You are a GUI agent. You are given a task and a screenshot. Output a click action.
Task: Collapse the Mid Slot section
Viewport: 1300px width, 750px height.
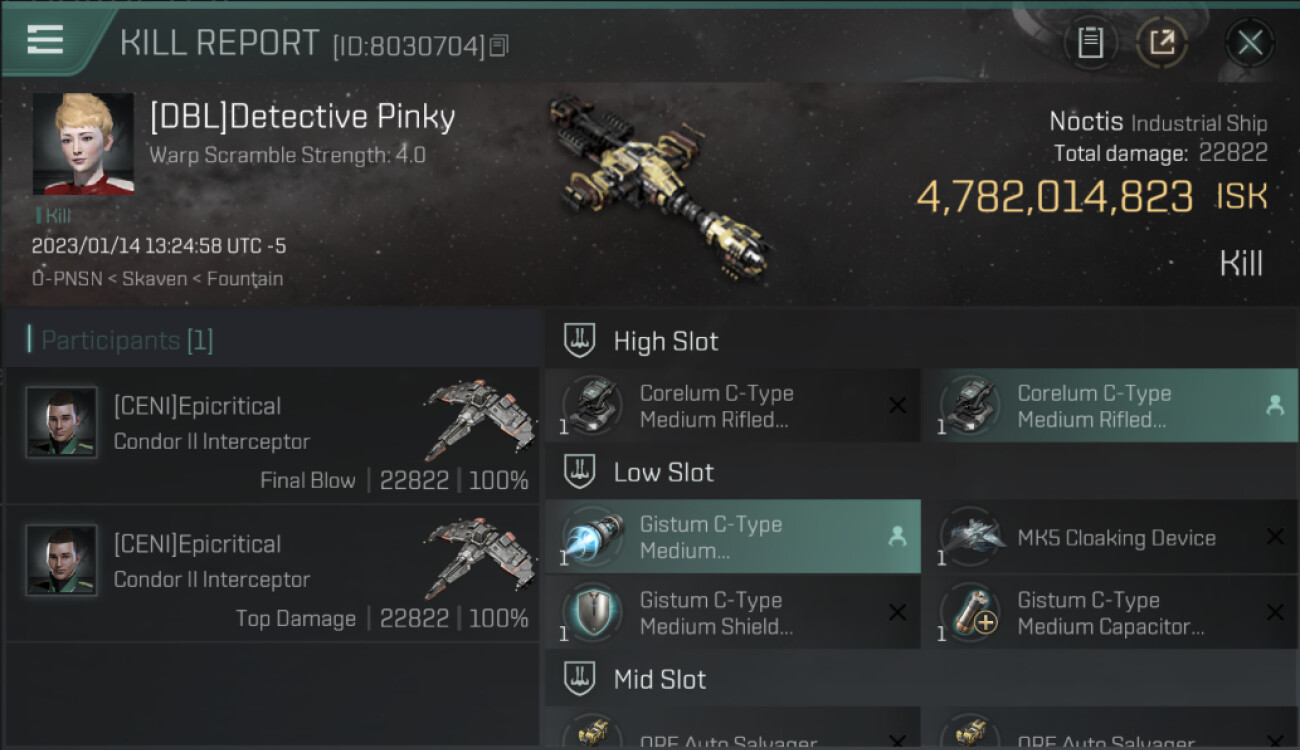[x=580, y=679]
